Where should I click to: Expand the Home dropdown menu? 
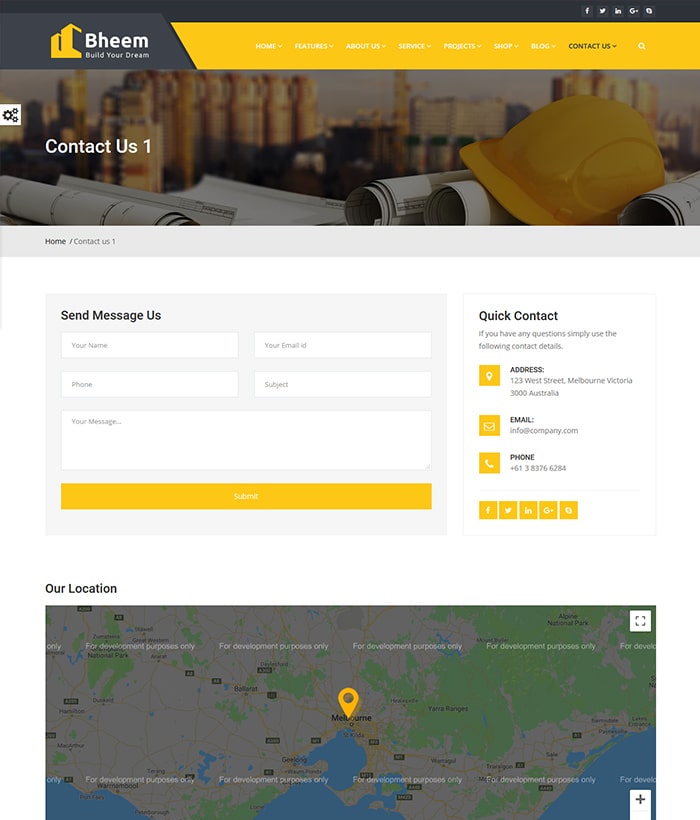268,46
